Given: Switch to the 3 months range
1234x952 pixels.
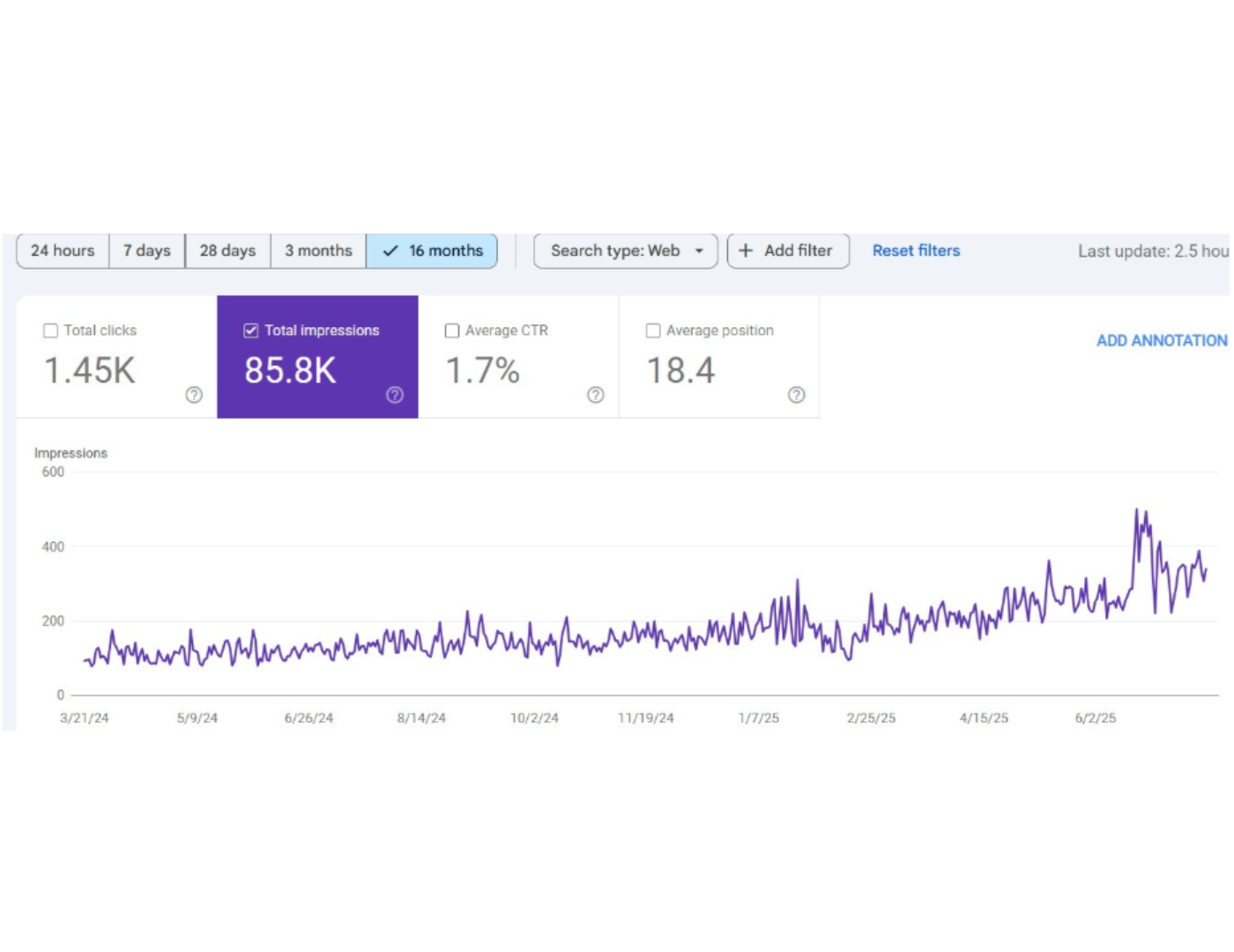Looking at the screenshot, I should pos(318,250).
